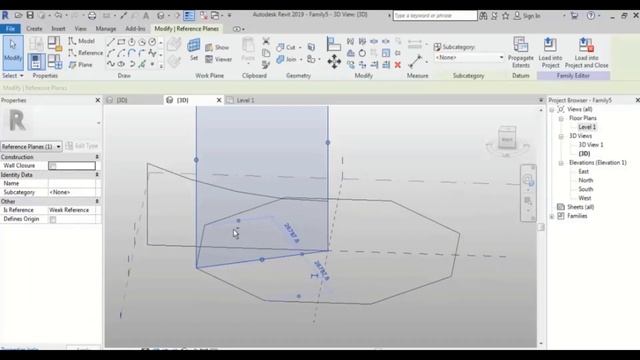Collapse the 3D Views node
This screenshot has width=640, height=360.
coord(561,136)
